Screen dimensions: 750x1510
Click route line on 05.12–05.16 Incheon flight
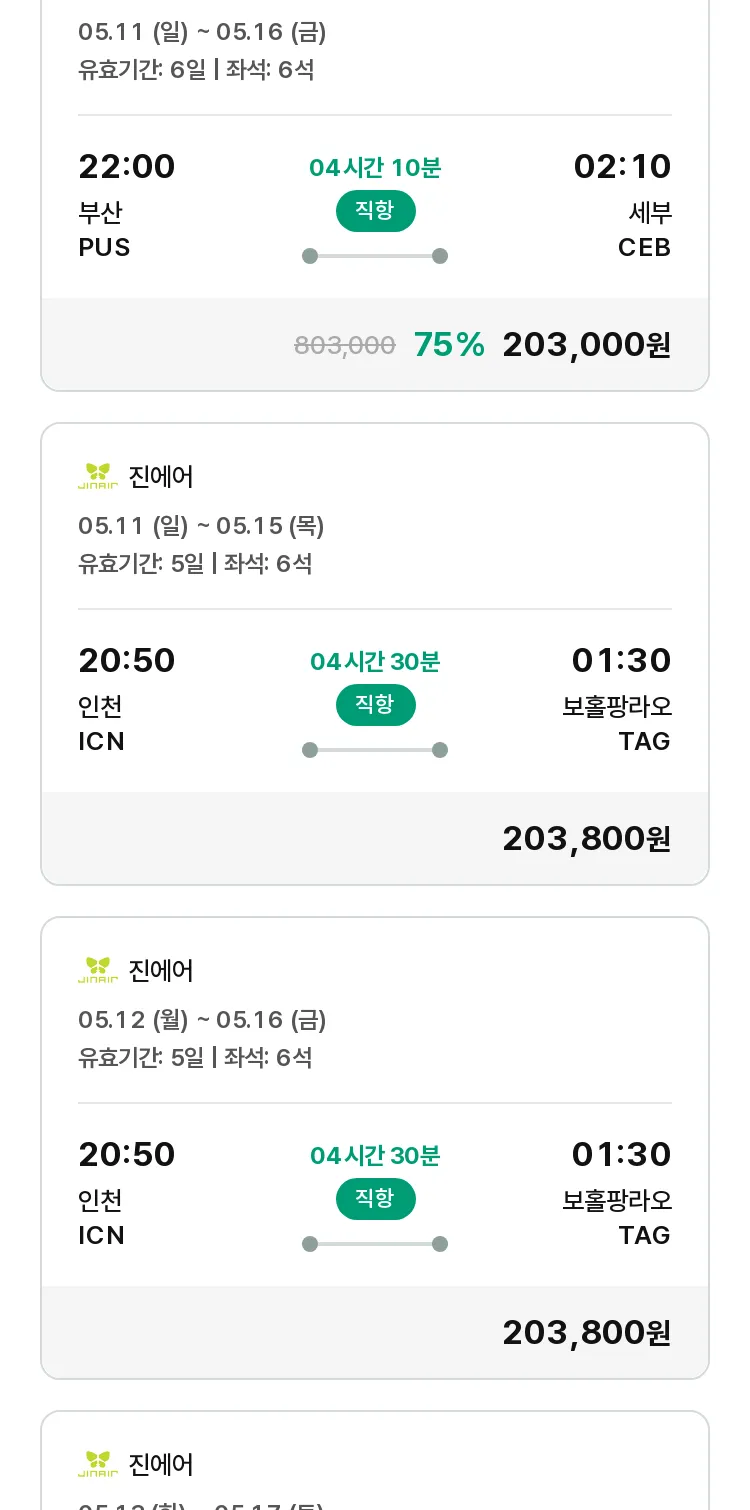(x=375, y=1244)
